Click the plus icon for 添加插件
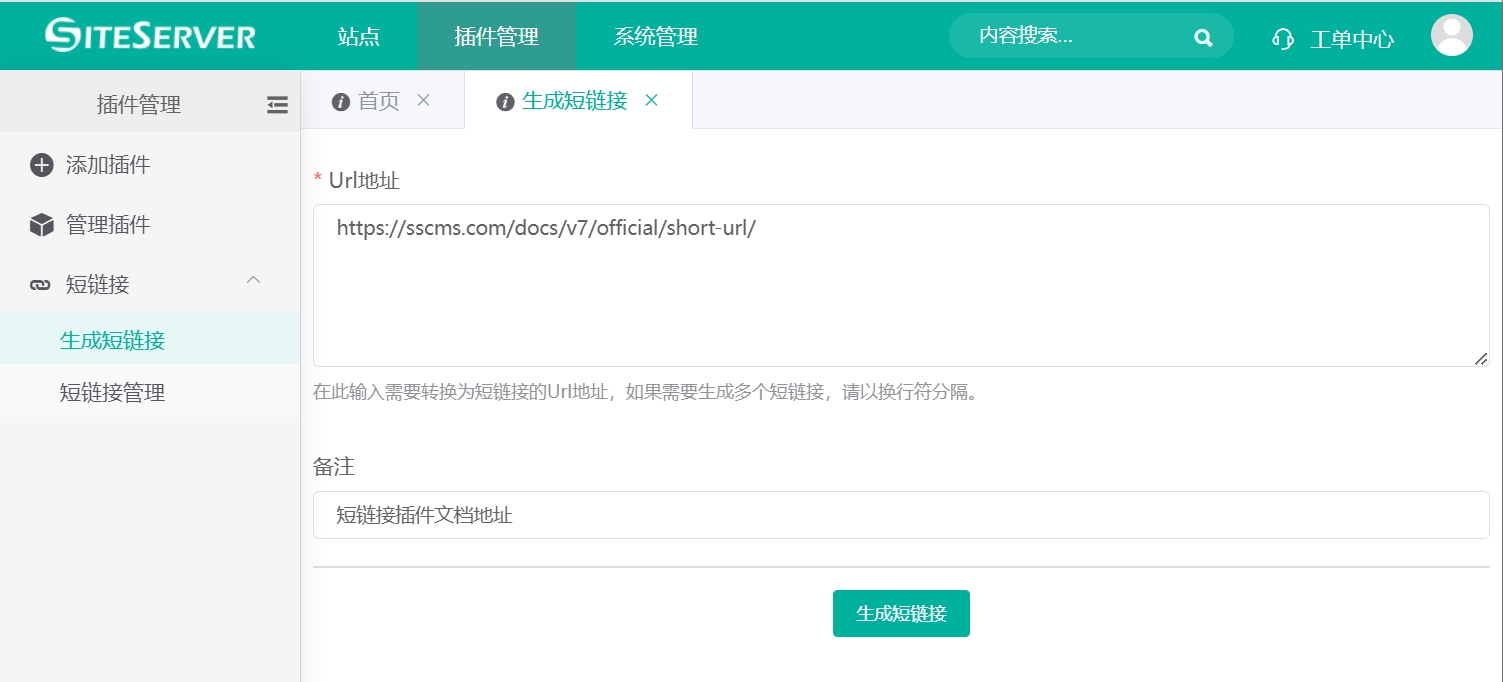 41,165
